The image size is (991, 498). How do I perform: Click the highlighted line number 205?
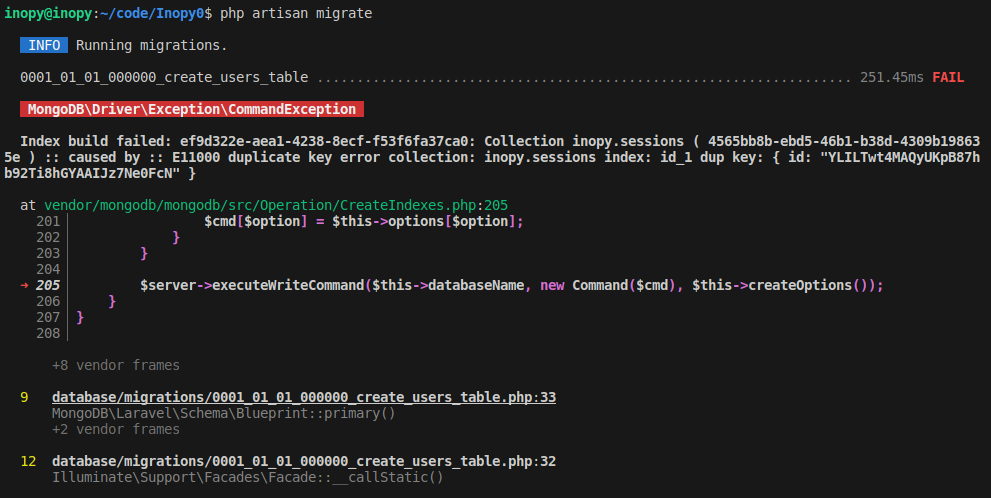tap(48, 285)
